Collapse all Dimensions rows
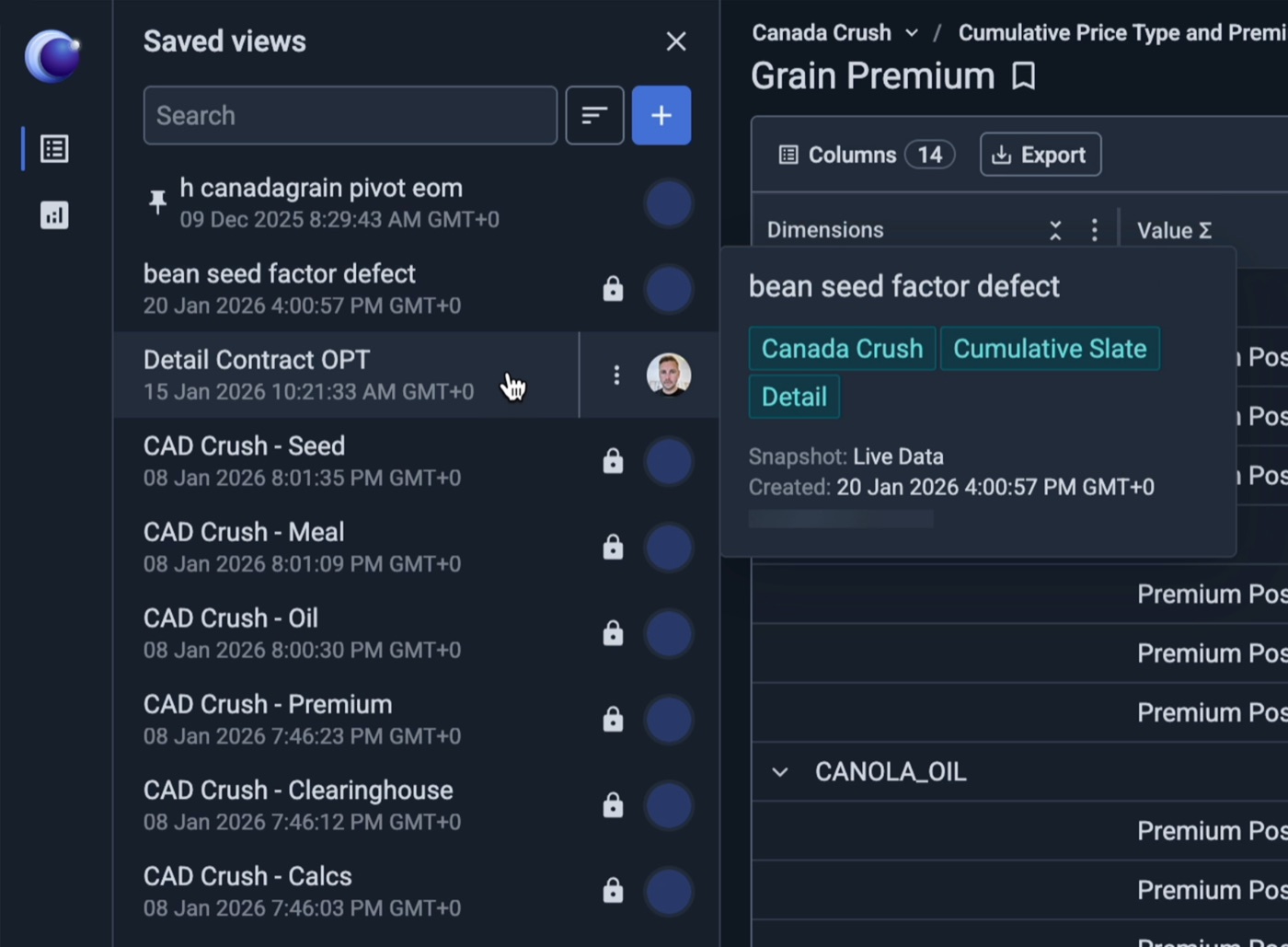The width and height of the screenshot is (1288, 947). (1055, 230)
